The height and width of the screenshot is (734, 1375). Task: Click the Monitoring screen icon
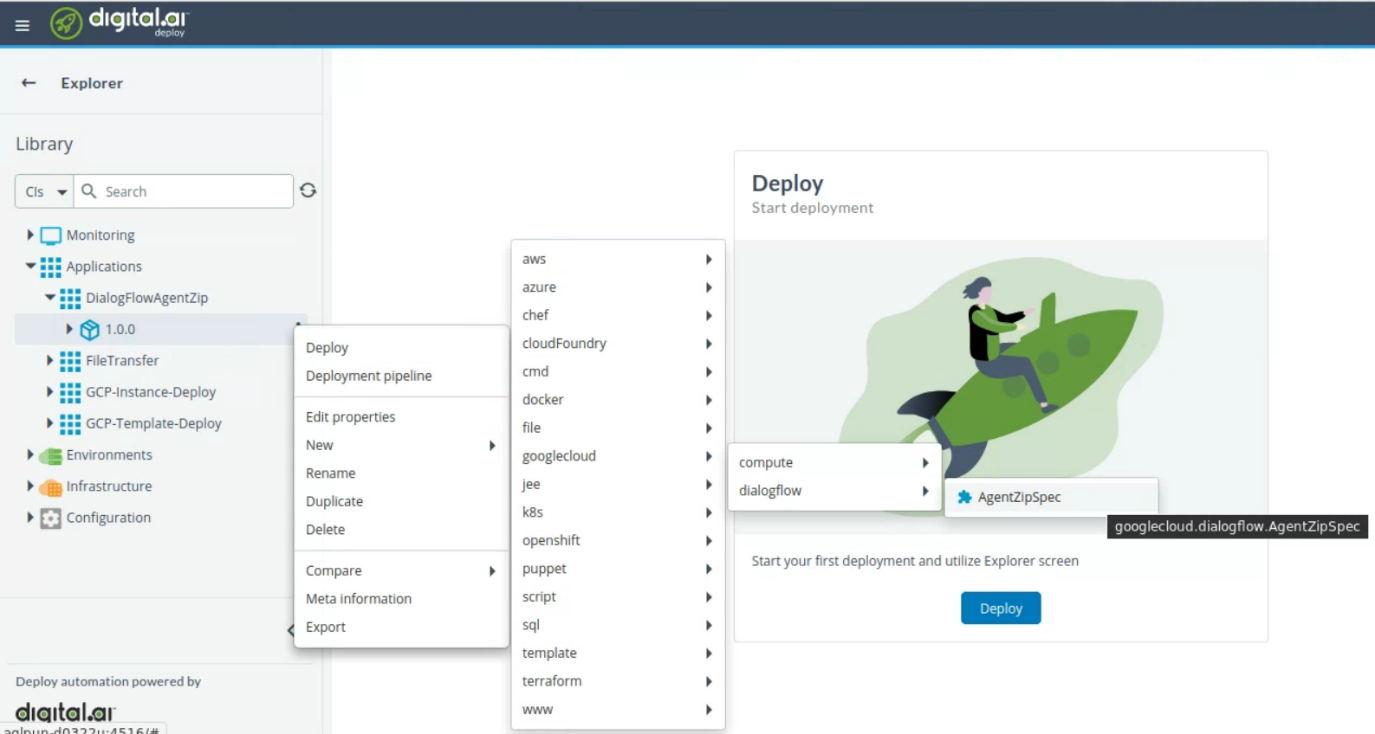[x=51, y=236]
